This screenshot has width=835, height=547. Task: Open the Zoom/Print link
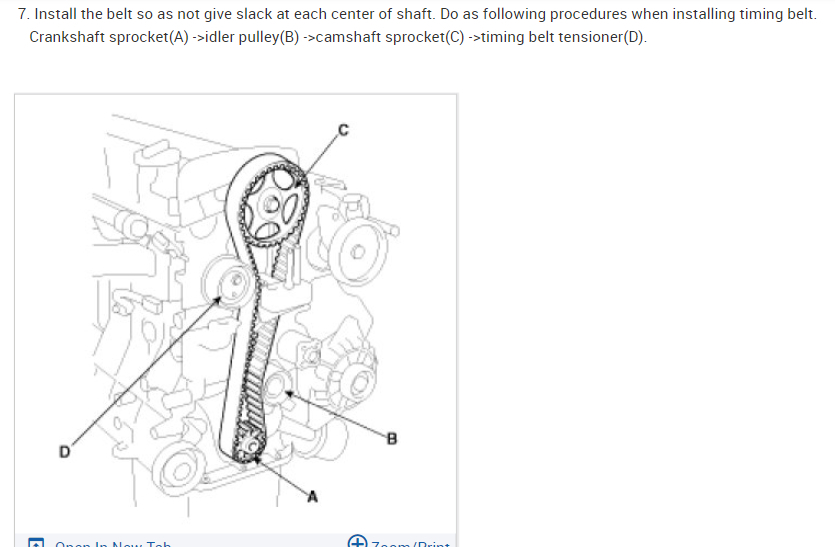click(411, 544)
